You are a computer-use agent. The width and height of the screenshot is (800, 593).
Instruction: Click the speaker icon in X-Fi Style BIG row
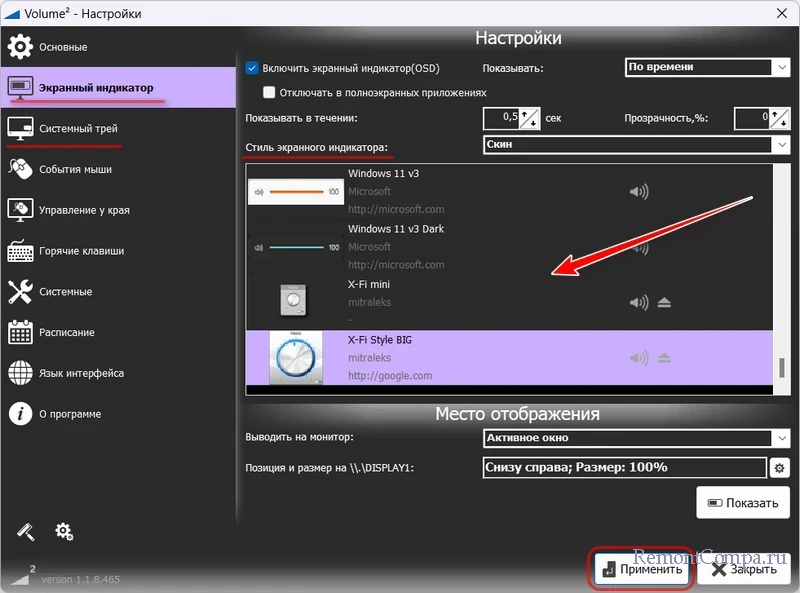point(639,358)
